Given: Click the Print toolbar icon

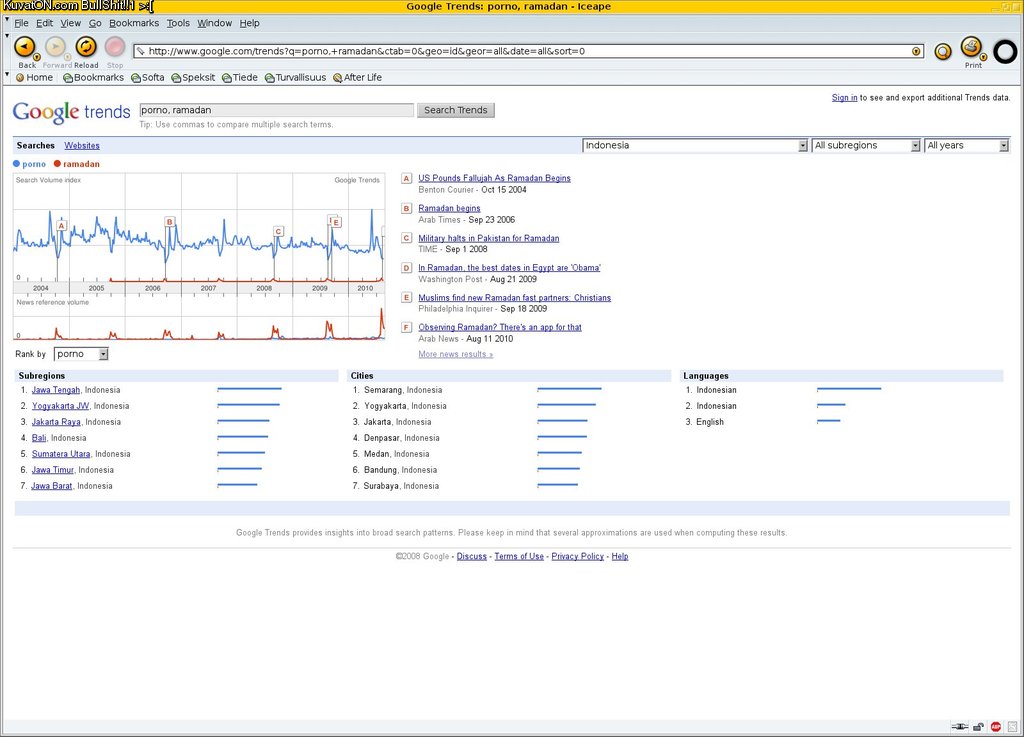Looking at the screenshot, I should tap(971, 47).
